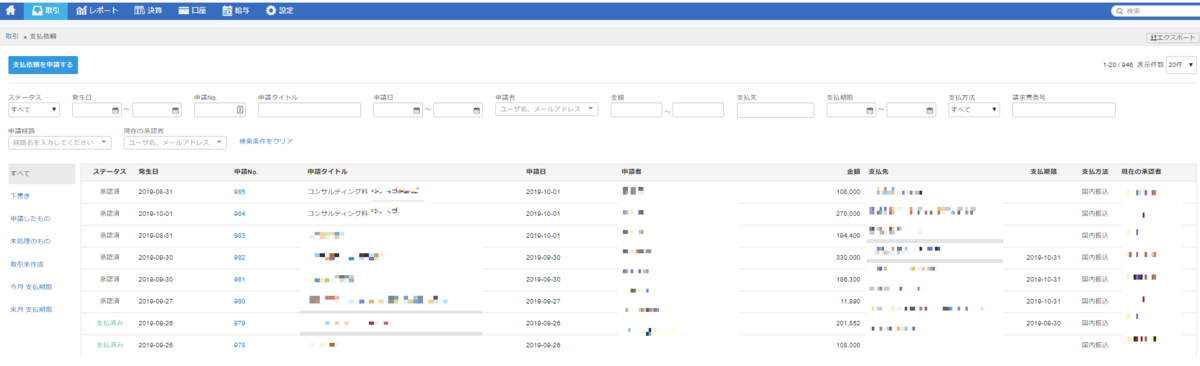Open request number 984 link
The width and height of the screenshot is (1200, 366).
pos(239,213)
